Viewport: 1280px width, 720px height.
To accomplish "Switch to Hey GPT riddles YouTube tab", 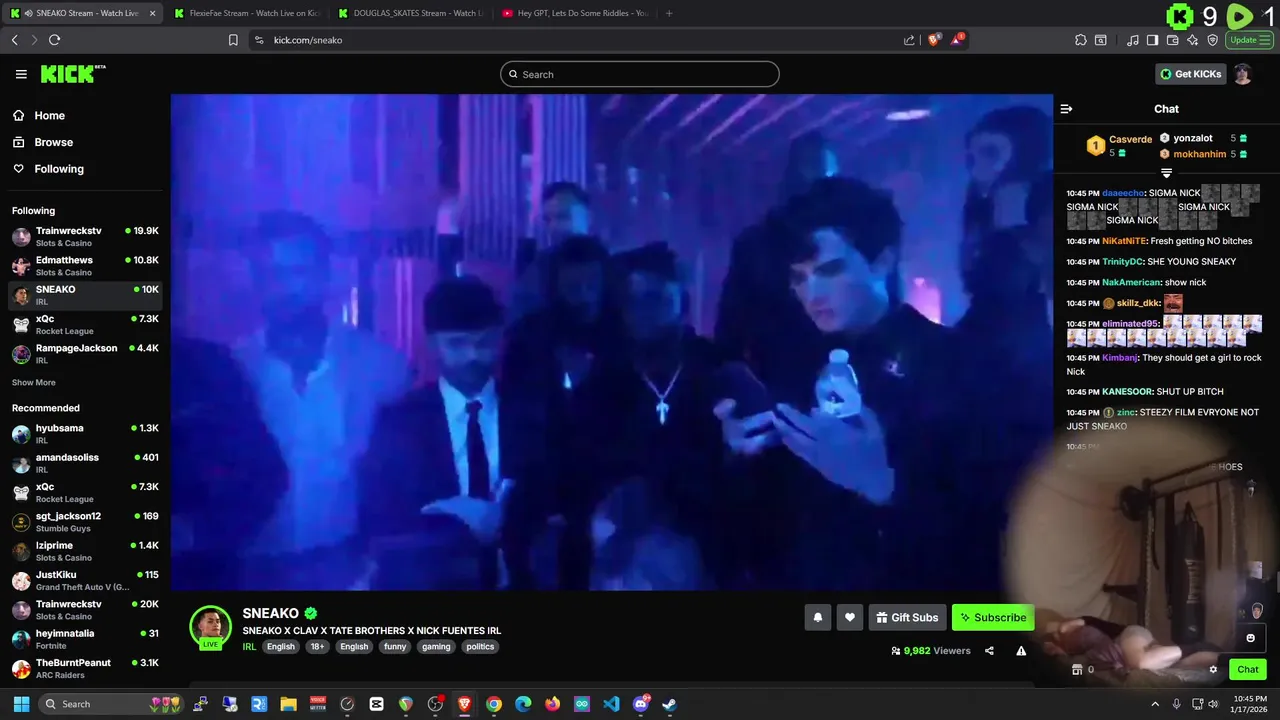I will coord(574,13).
